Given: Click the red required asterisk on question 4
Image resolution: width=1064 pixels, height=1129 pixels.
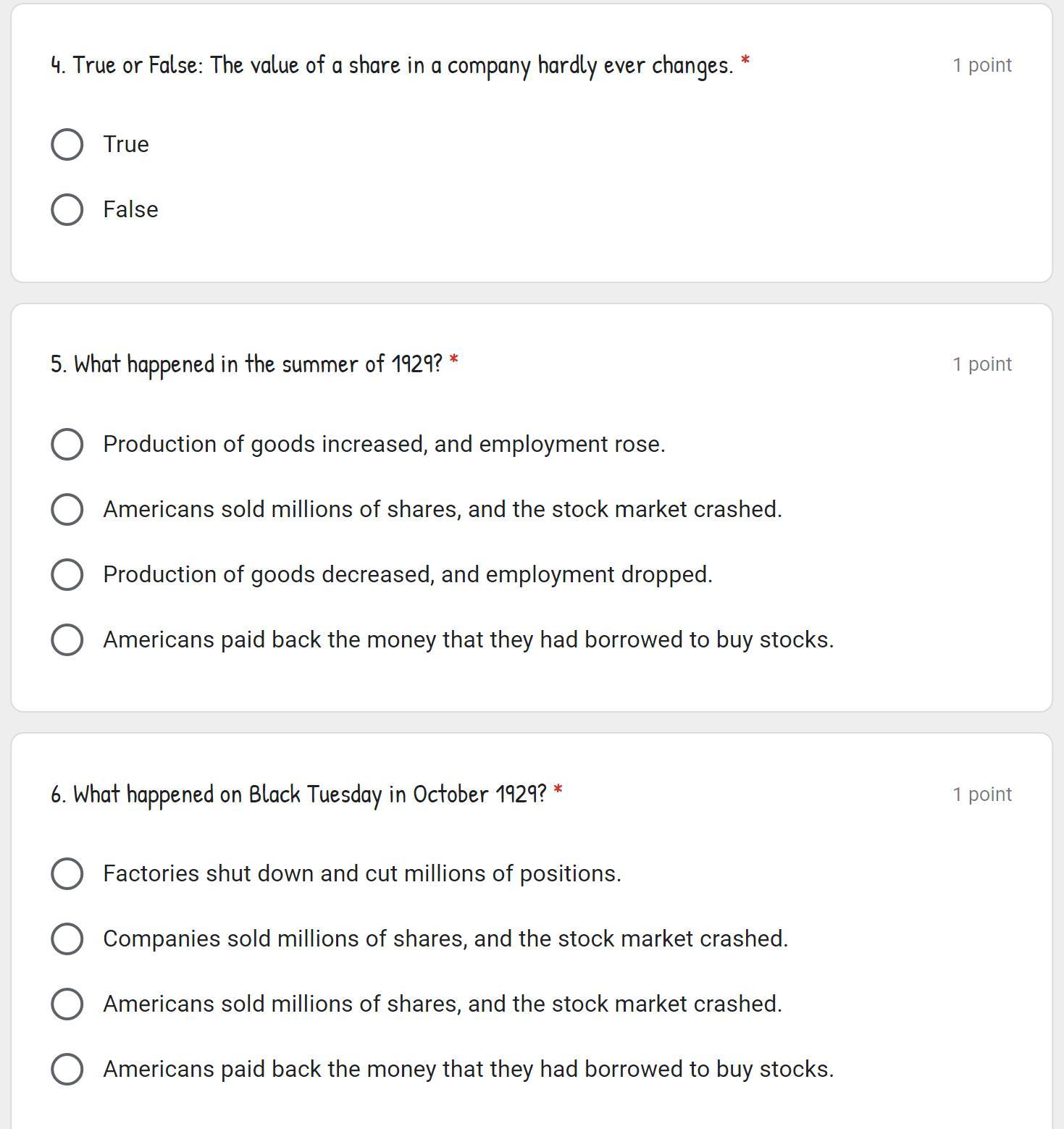Looking at the screenshot, I should point(745,62).
